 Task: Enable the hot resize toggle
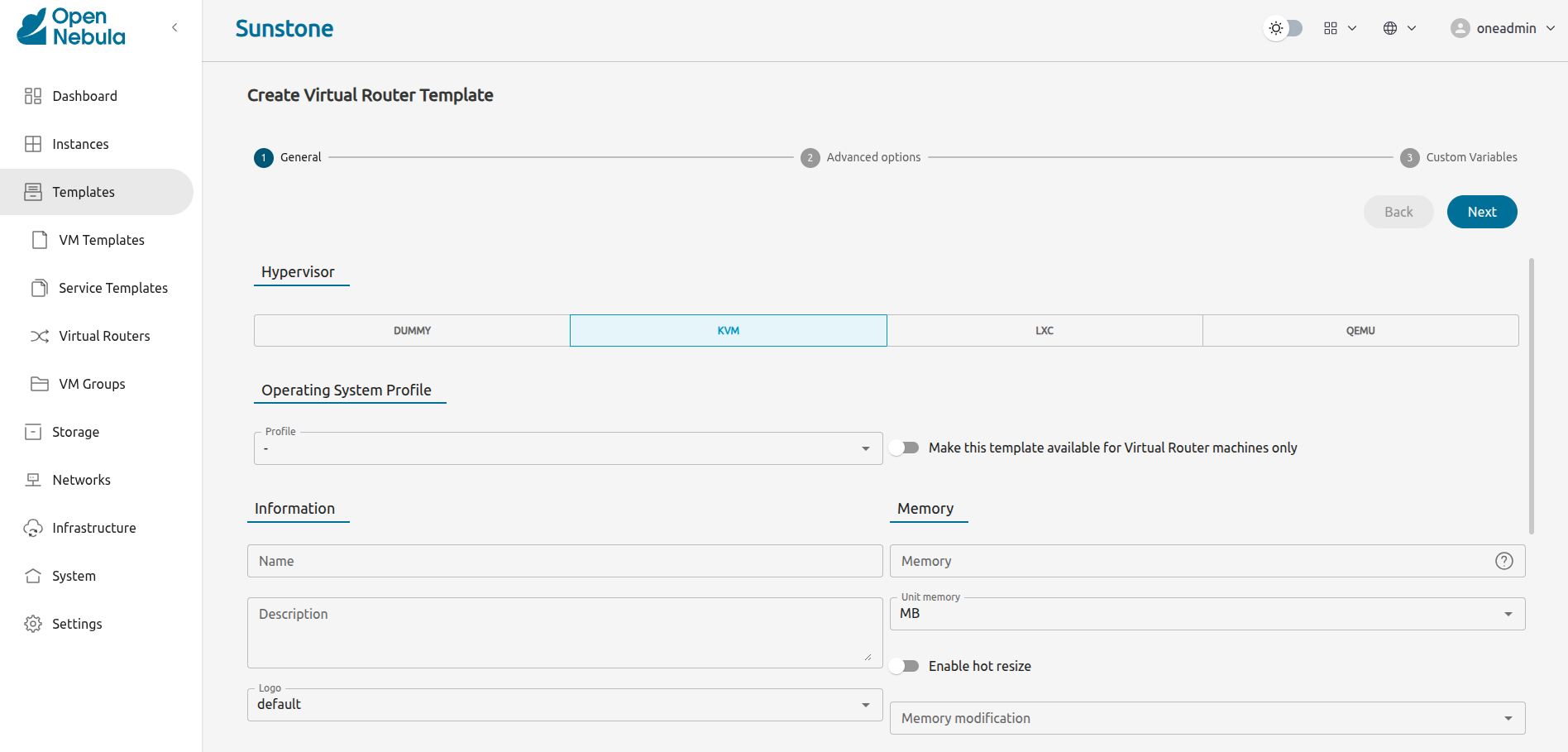[x=905, y=665]
